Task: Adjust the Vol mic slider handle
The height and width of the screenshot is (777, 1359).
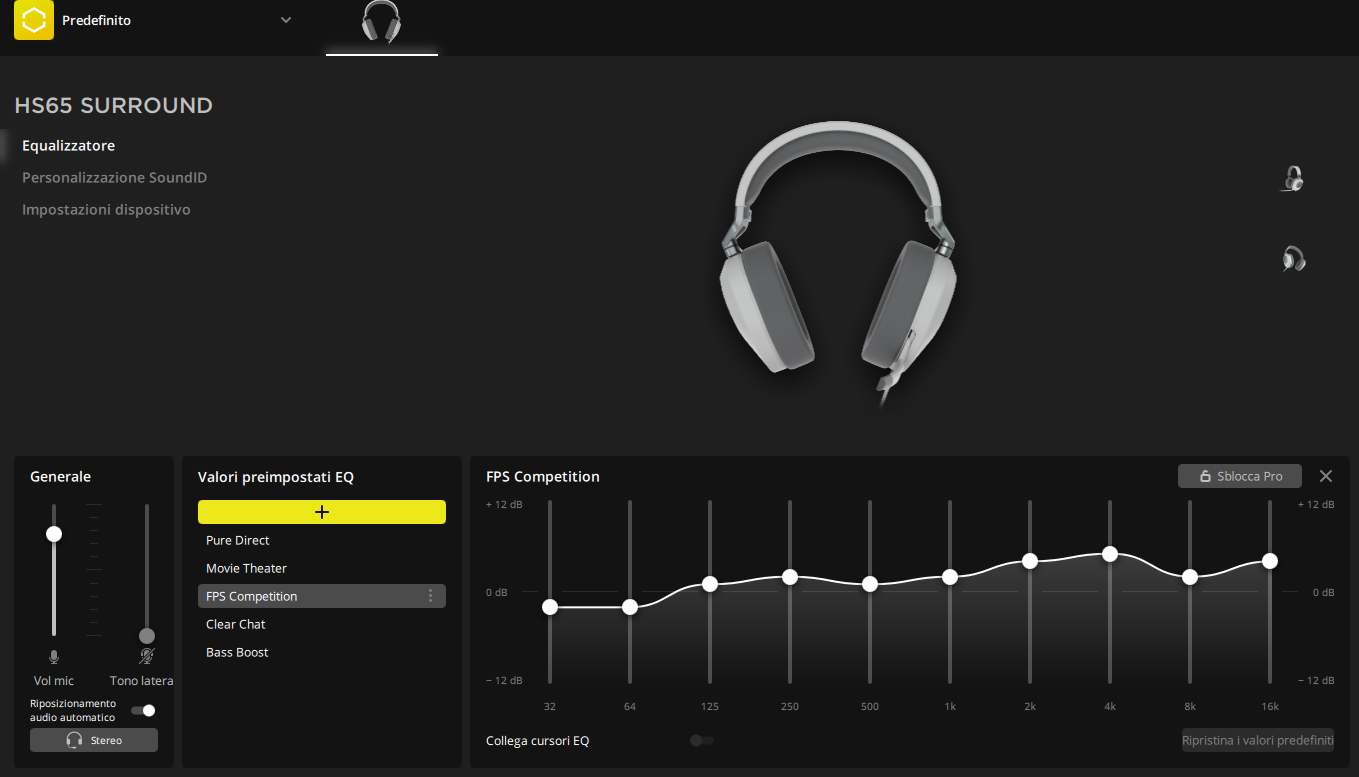Action: (54, 534)
